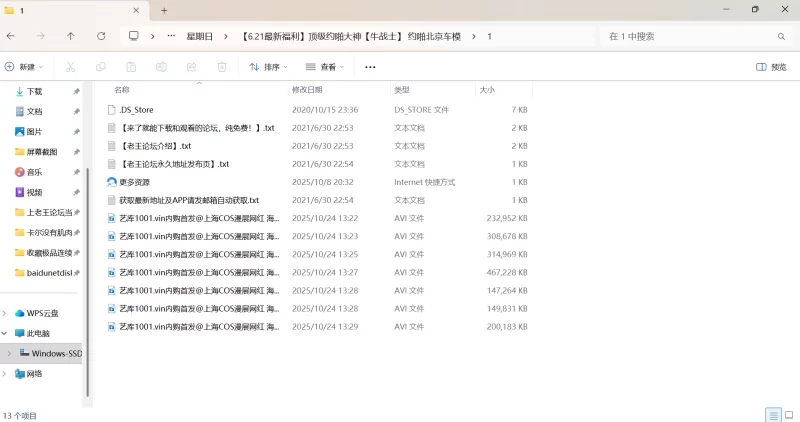Open the 排序 sort dropdown
This screenshot has height=422, width=800.
[268, 67]
